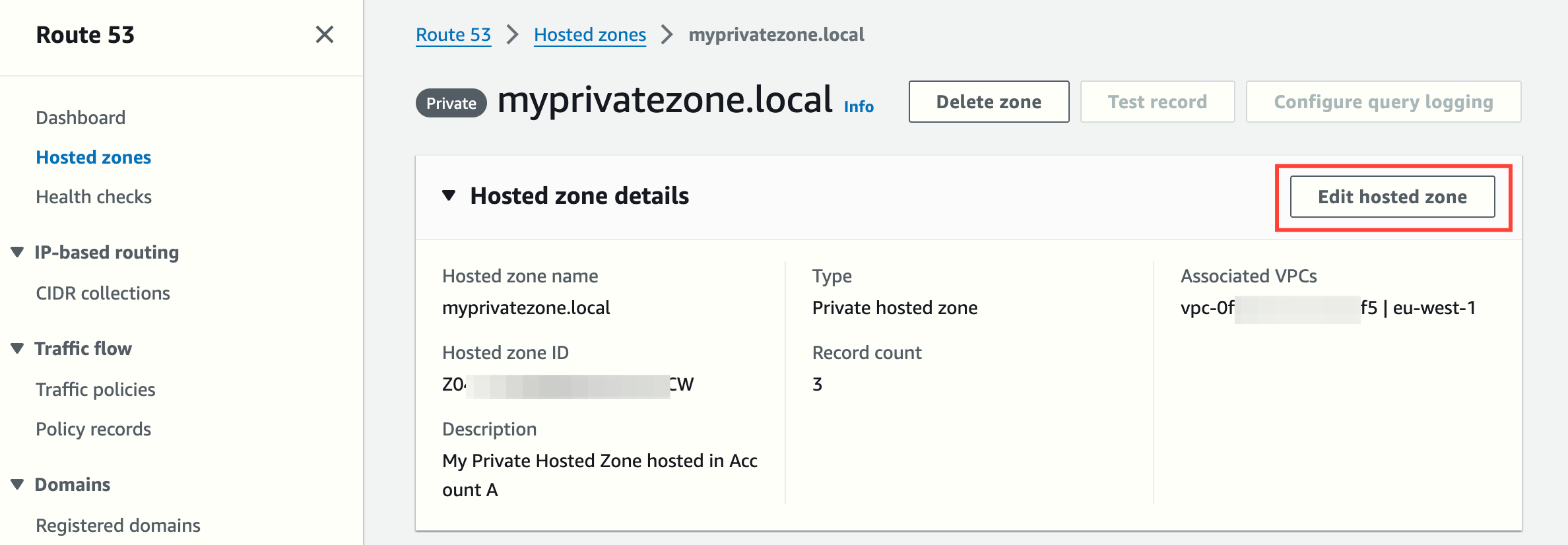The width and height of the screenshot is (1568, 545).
Task: Click Configure query logging
Action: click(x=1383, y=102)
